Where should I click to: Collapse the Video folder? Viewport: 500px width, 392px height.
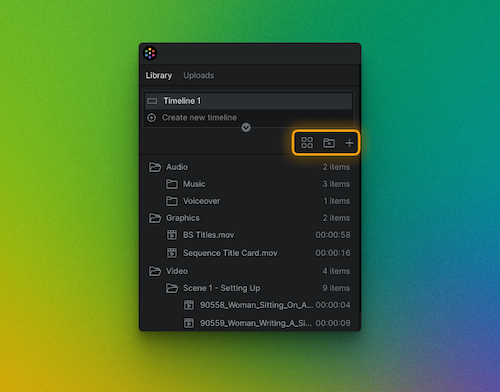155,271
